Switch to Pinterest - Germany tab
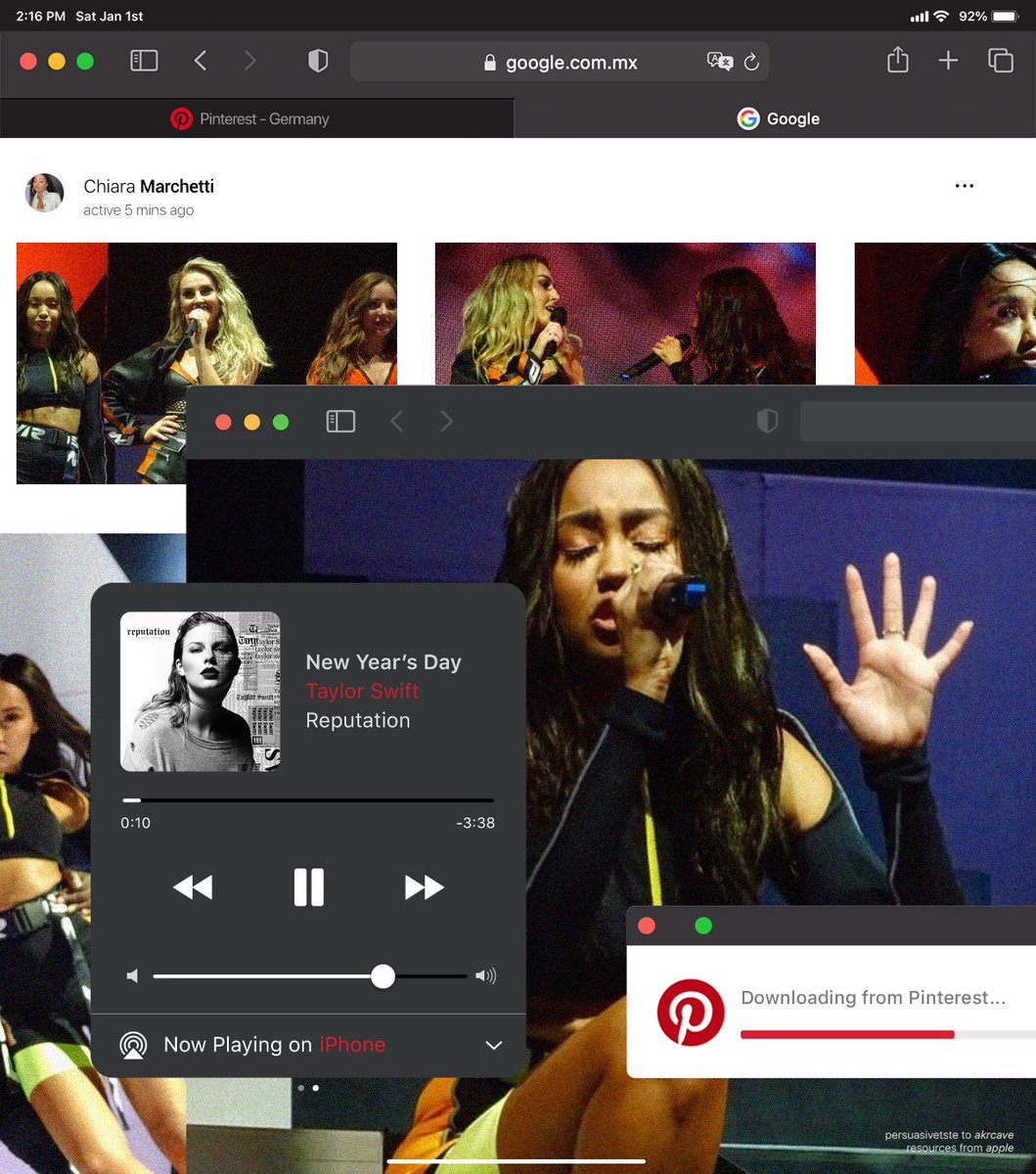Screen dimensions: 1036x1174 (x=256, y=118)
